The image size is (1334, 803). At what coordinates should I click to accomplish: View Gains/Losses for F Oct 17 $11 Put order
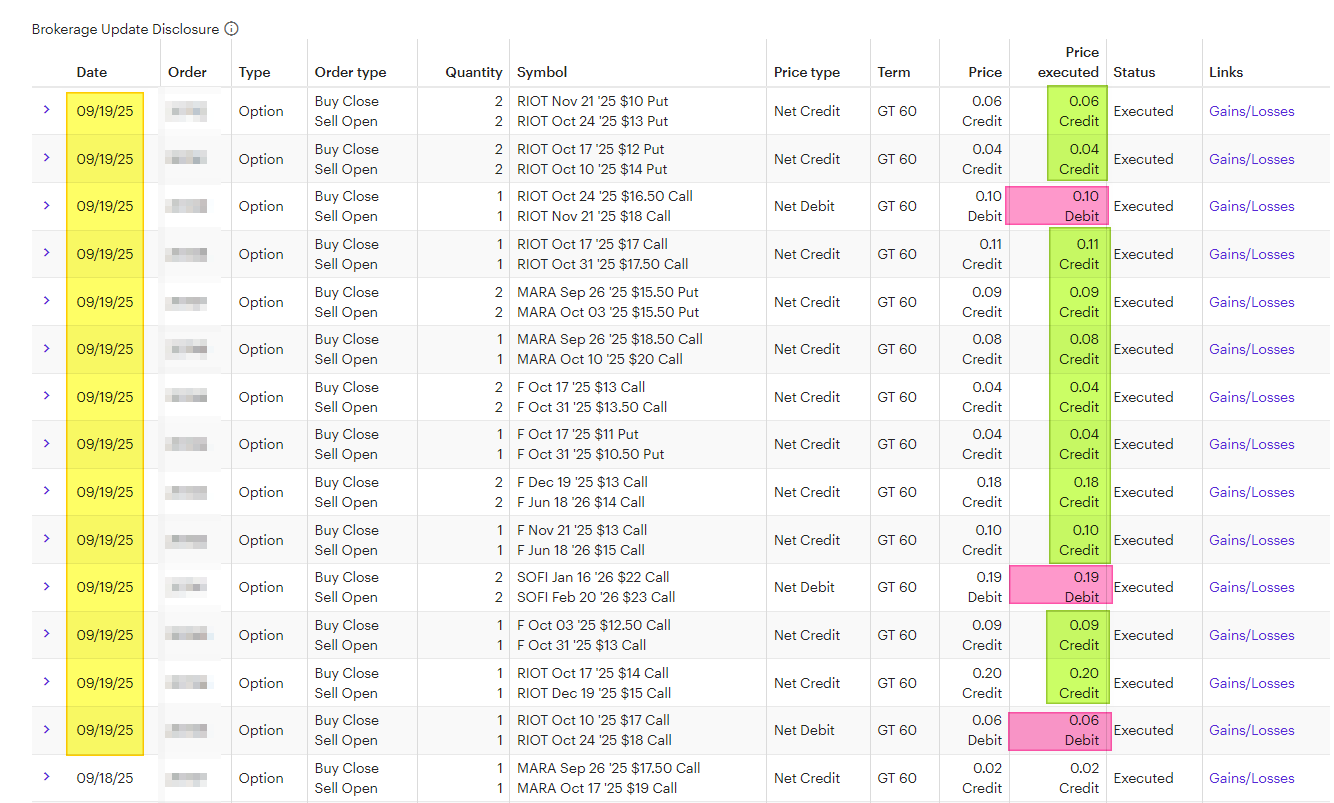(x=1251, y=444)
